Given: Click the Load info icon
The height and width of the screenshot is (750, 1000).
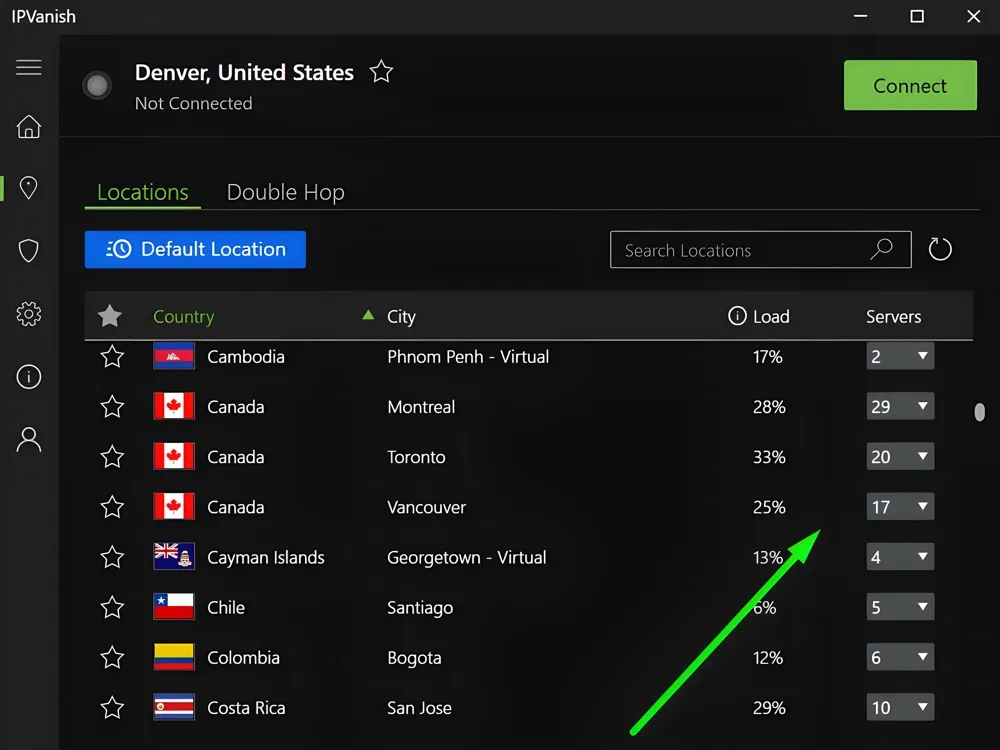Looking at the screenshot, I should pos(737,315).
